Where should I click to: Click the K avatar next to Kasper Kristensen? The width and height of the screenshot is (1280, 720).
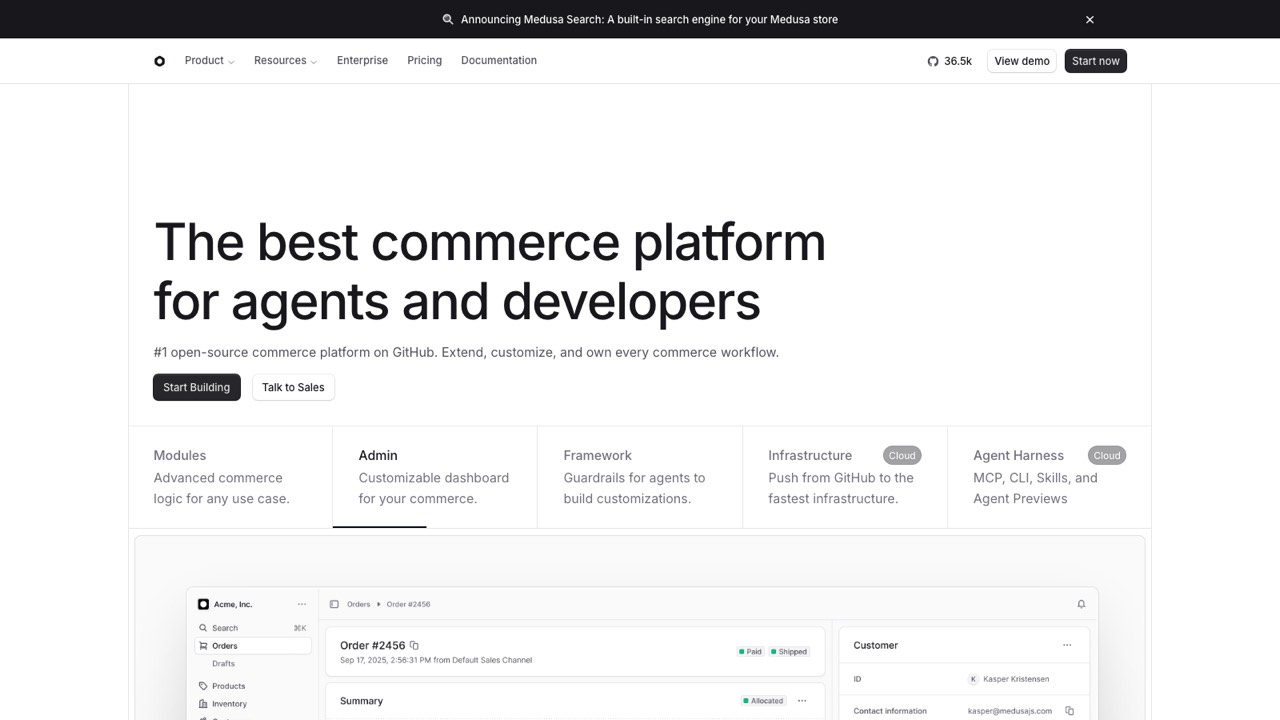pyautogui.click(x=973, y=679)
